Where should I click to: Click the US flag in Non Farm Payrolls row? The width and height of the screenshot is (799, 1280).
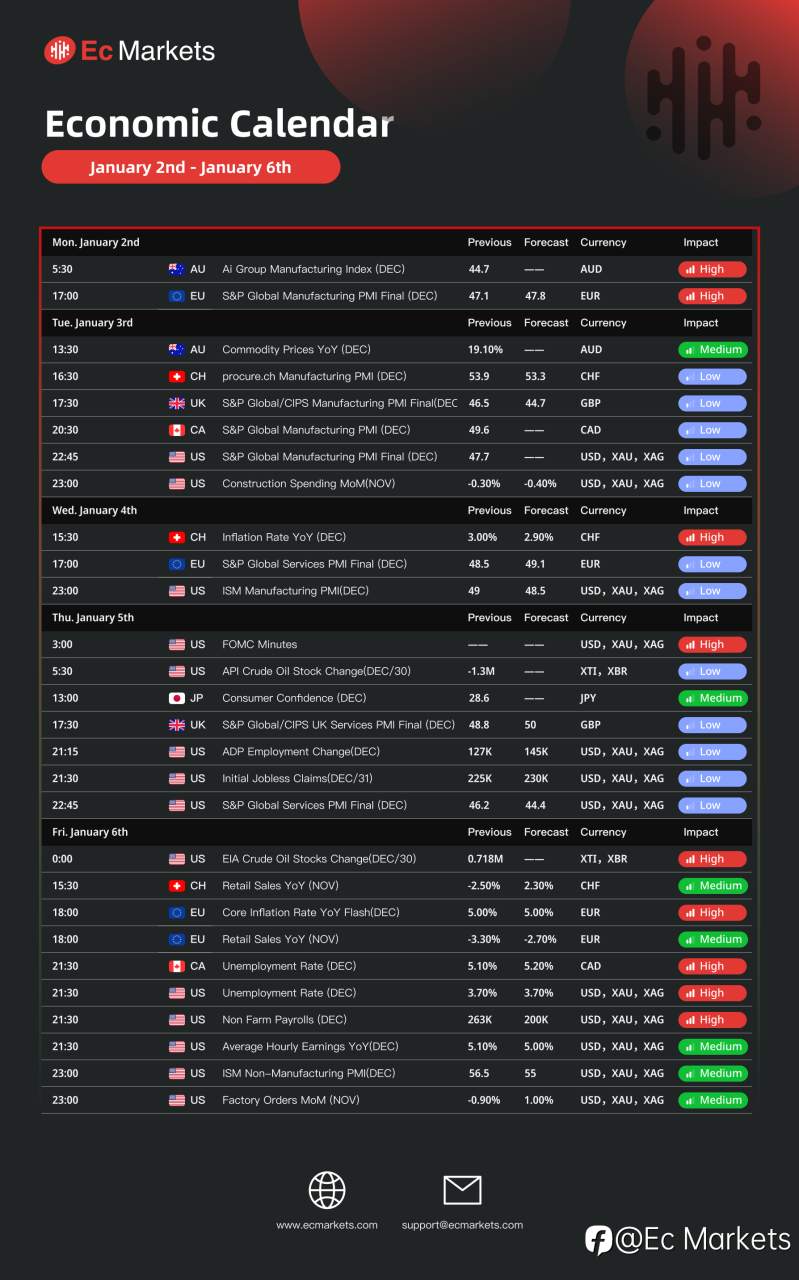(177, 1019)
